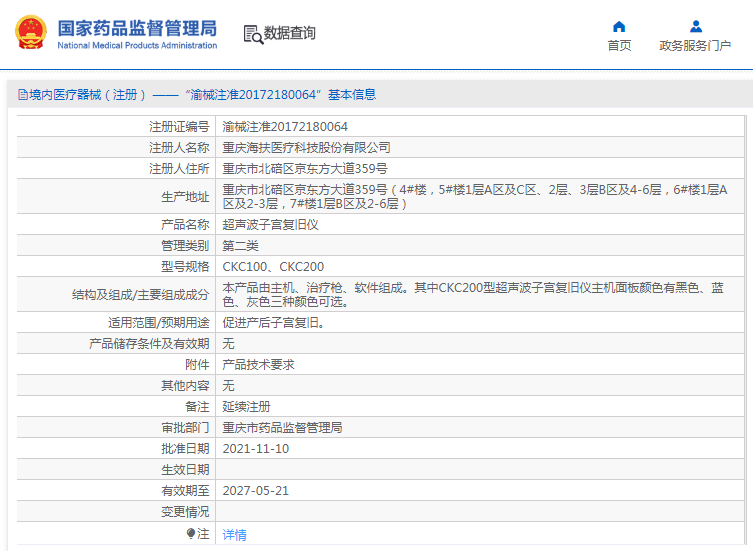This screenshot has height=551, width=753.
Task: Click the 注册人名称 label
Action: tap(179, 148)
